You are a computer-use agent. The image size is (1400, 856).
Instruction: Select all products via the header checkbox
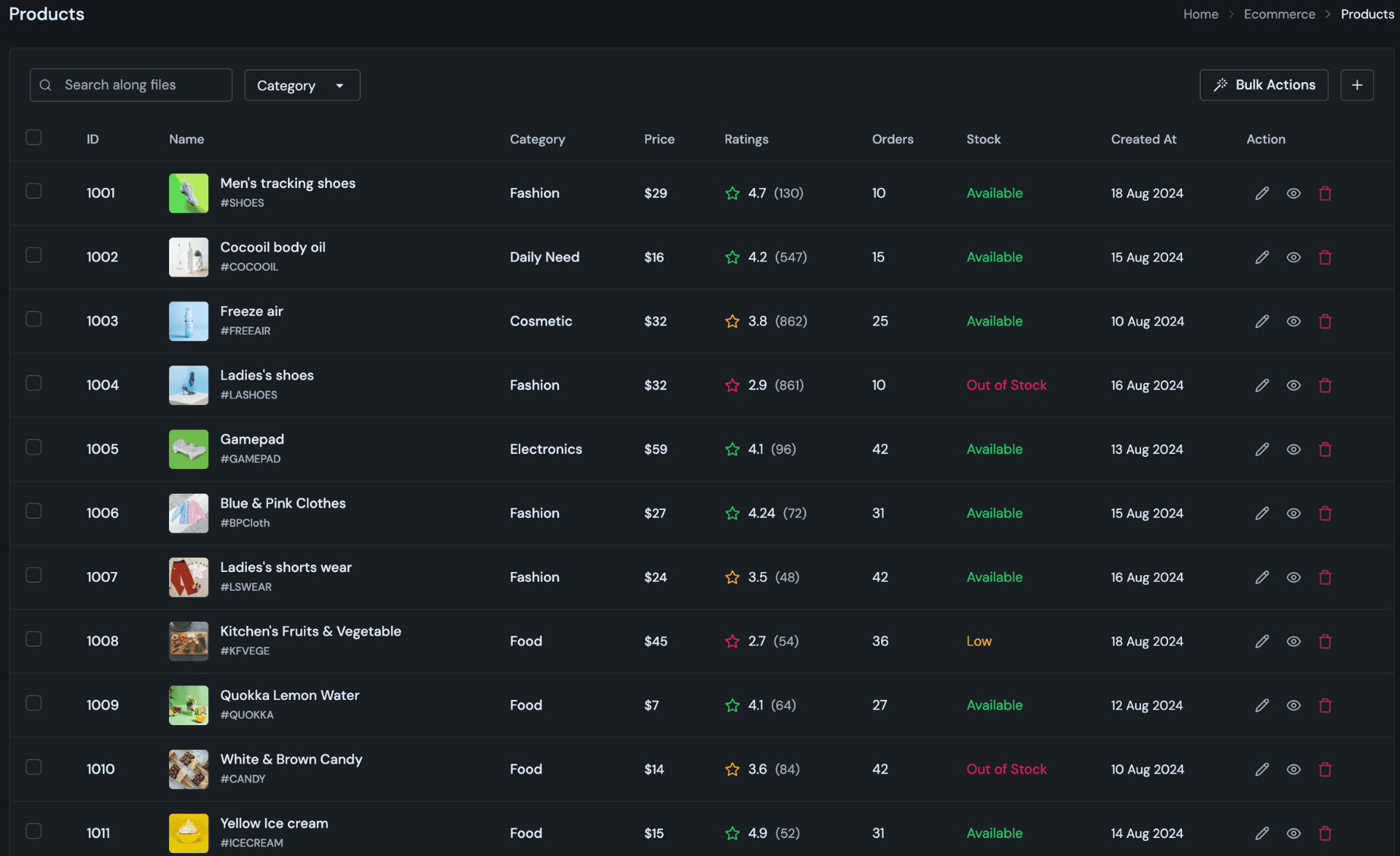coord(33,137)
